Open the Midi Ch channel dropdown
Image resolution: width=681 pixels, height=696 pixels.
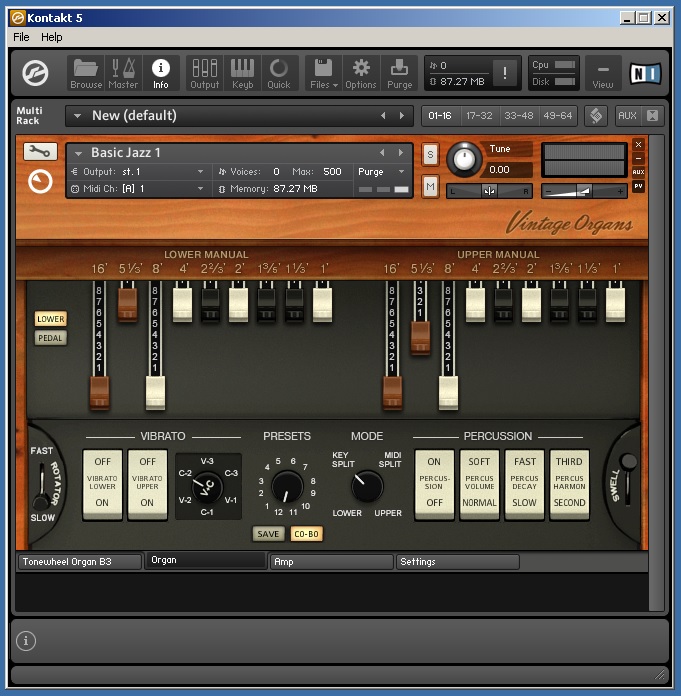tap(200, 188)
